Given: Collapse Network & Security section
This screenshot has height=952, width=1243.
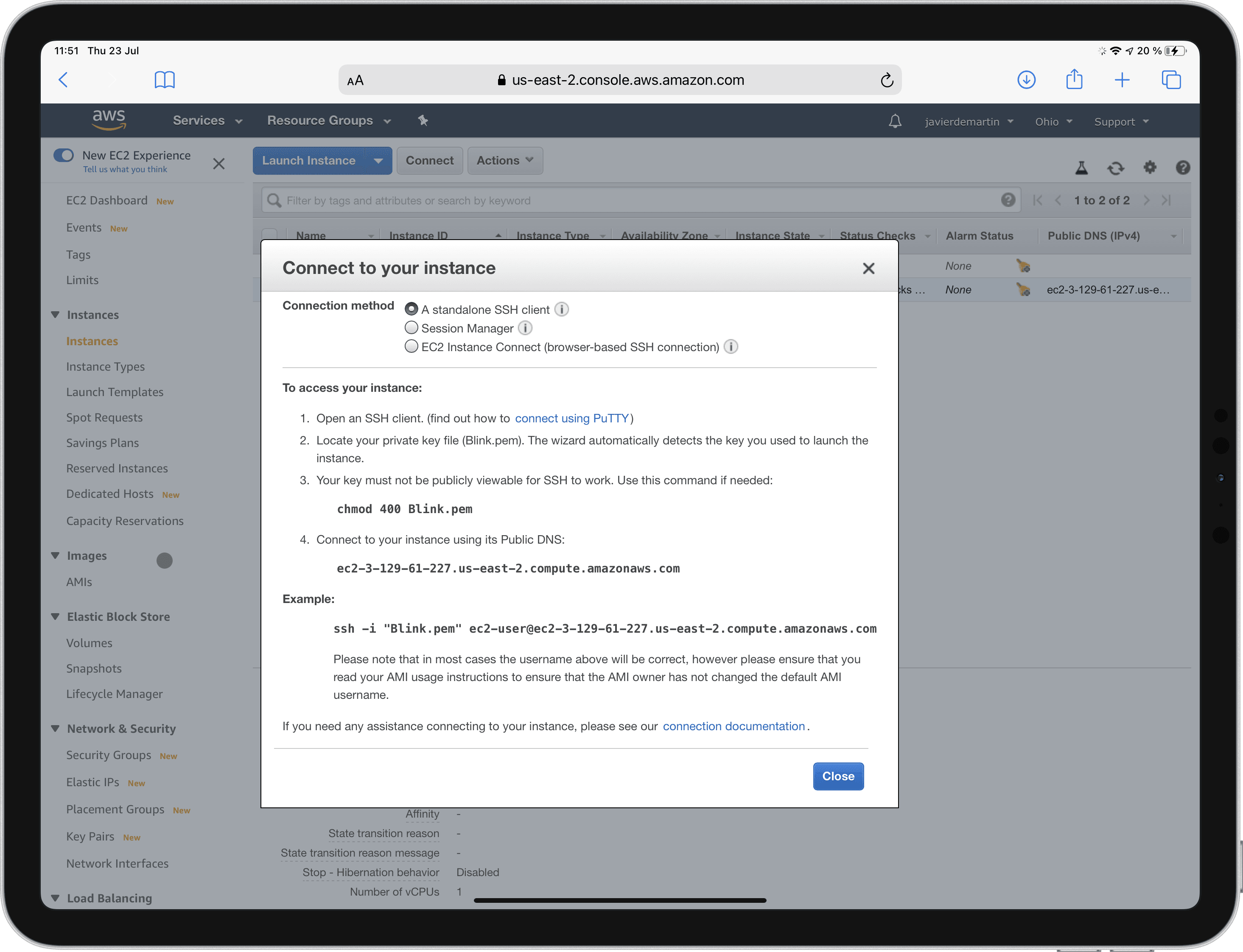Looking at the screenshot, I should click(55, 729).
